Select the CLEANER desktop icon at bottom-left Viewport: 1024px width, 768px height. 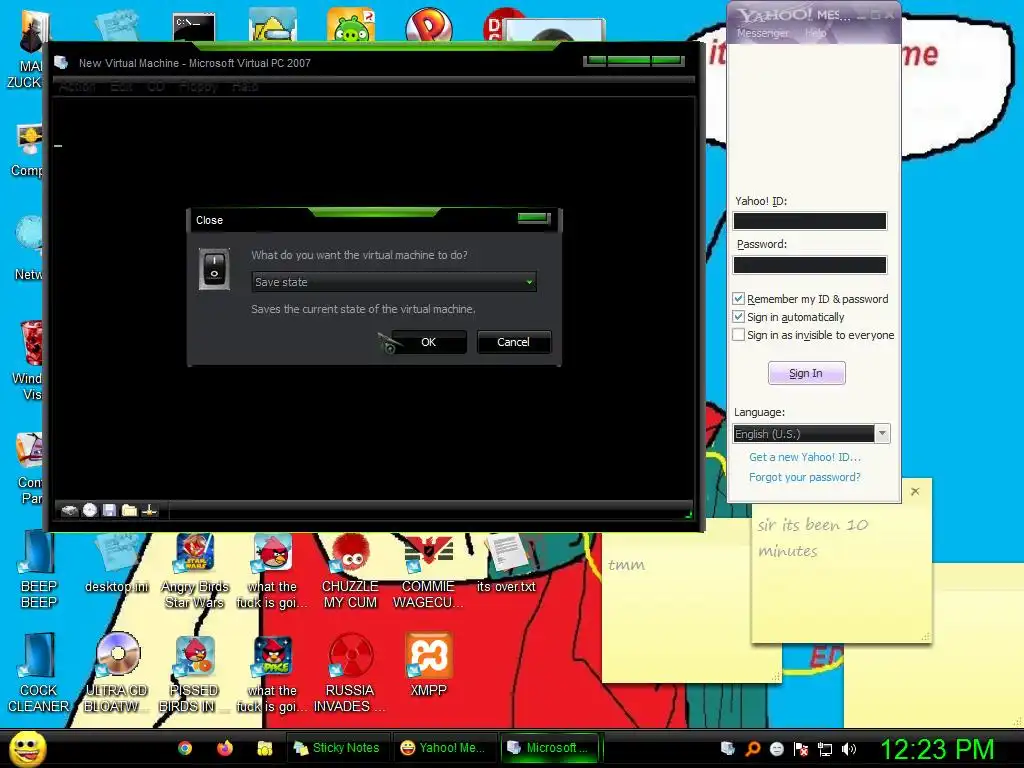(x=38, y=674)
